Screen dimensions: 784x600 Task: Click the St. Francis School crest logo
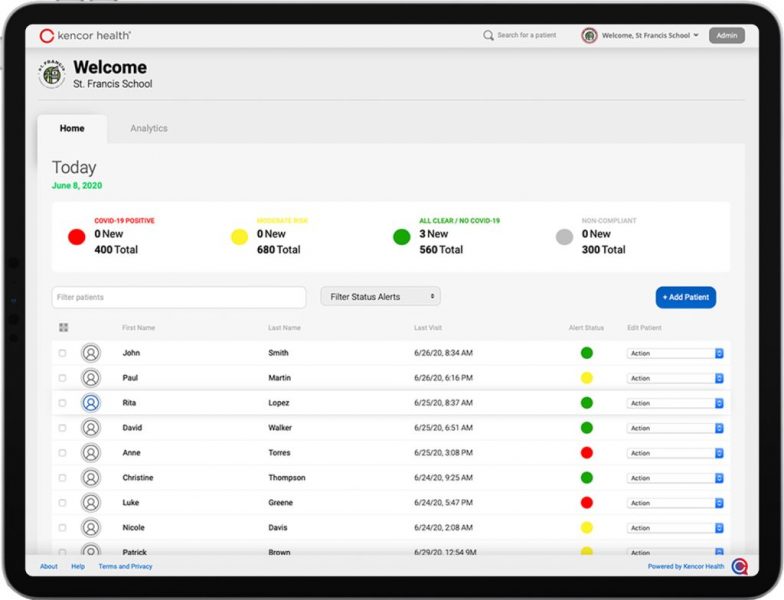(x=52, y=76)
